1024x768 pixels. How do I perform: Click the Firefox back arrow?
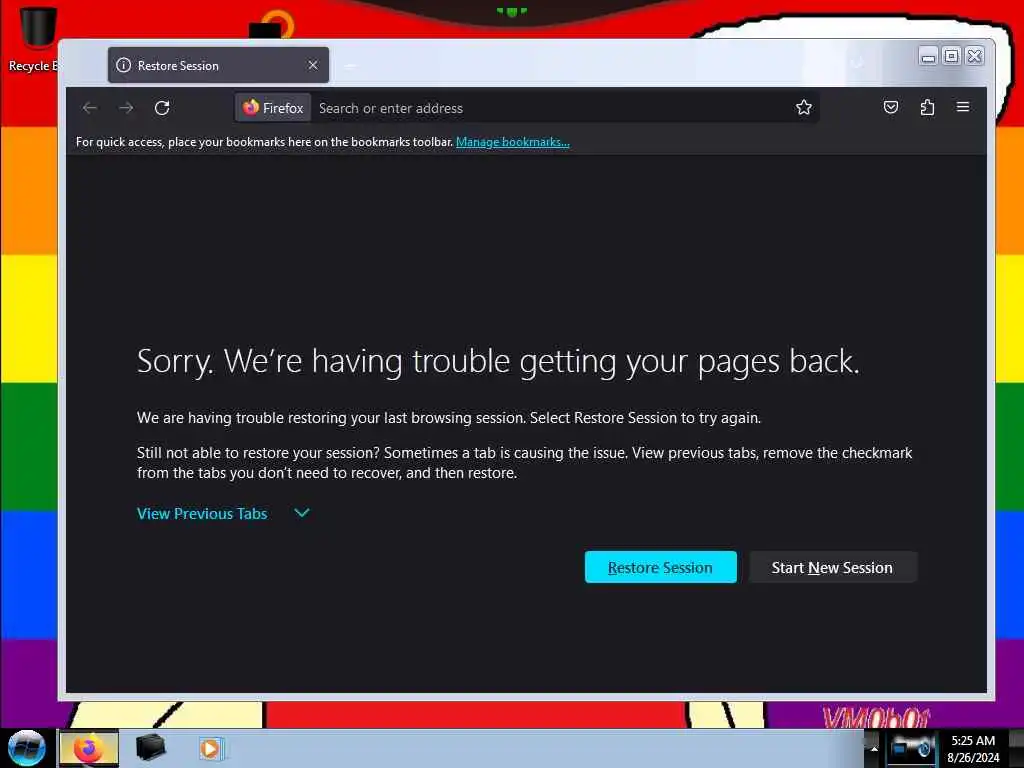click(90, 108)
